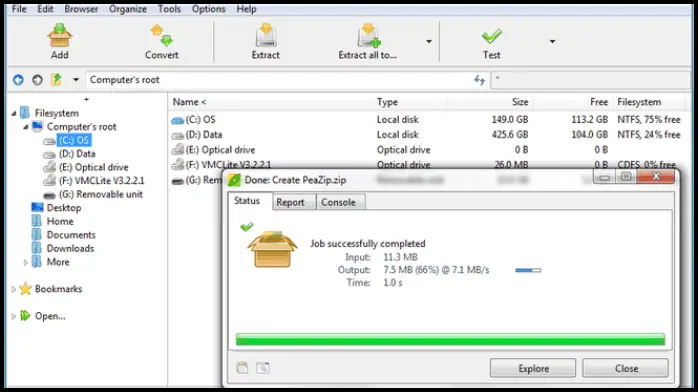Image resolution: width=698 pixels, height=392 pixels.
Task: Select Desktop in the tree
Action: click(64, 208)
